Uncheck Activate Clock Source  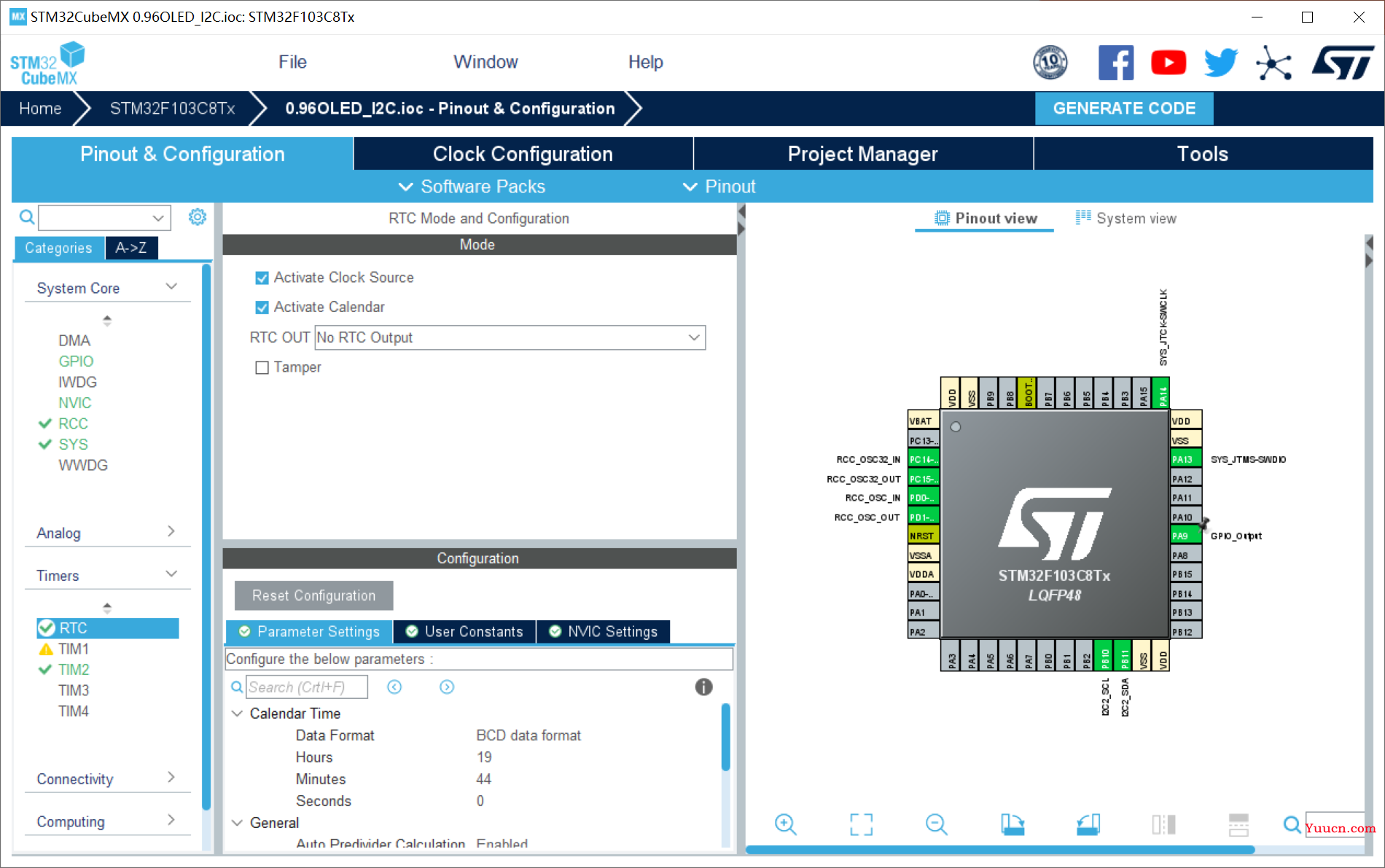(x=262, y=278)
